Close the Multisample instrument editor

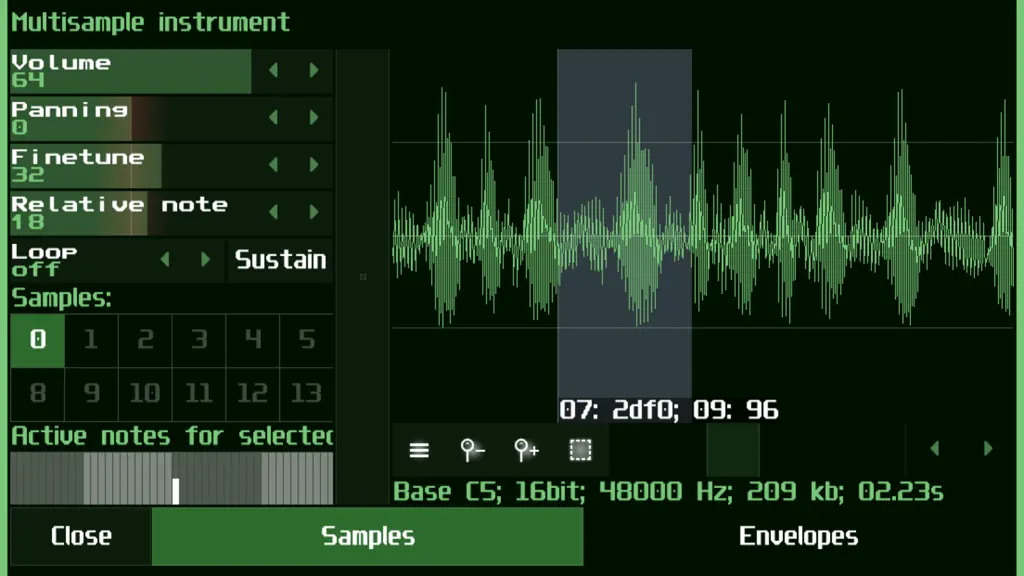coord(80,536)
